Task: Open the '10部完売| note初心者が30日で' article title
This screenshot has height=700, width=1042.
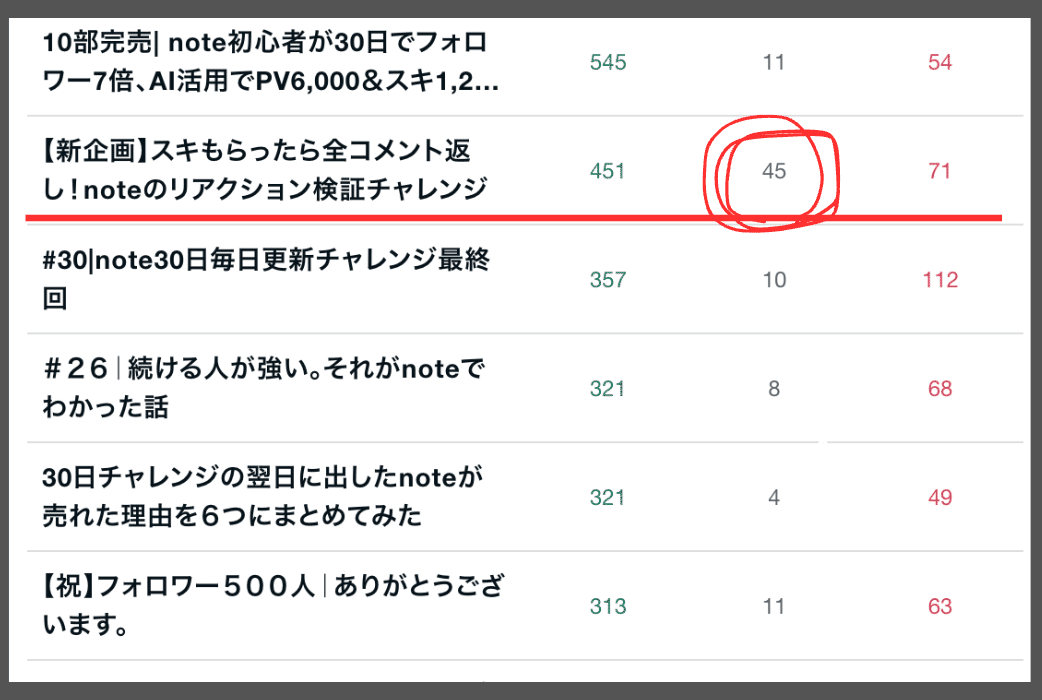Action: [x=270, y=62]
